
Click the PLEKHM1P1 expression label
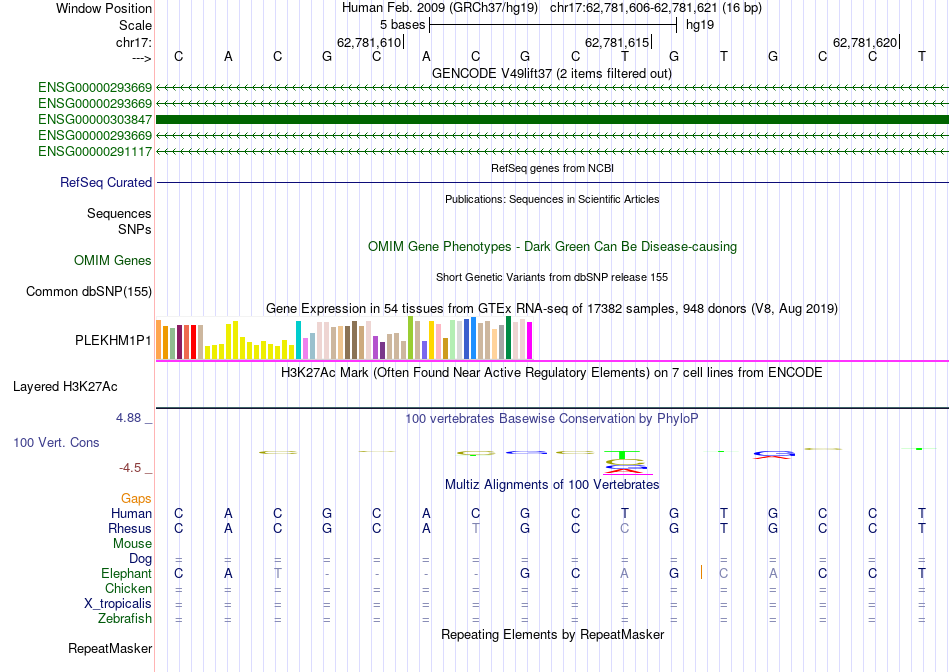tap(113, 341)
